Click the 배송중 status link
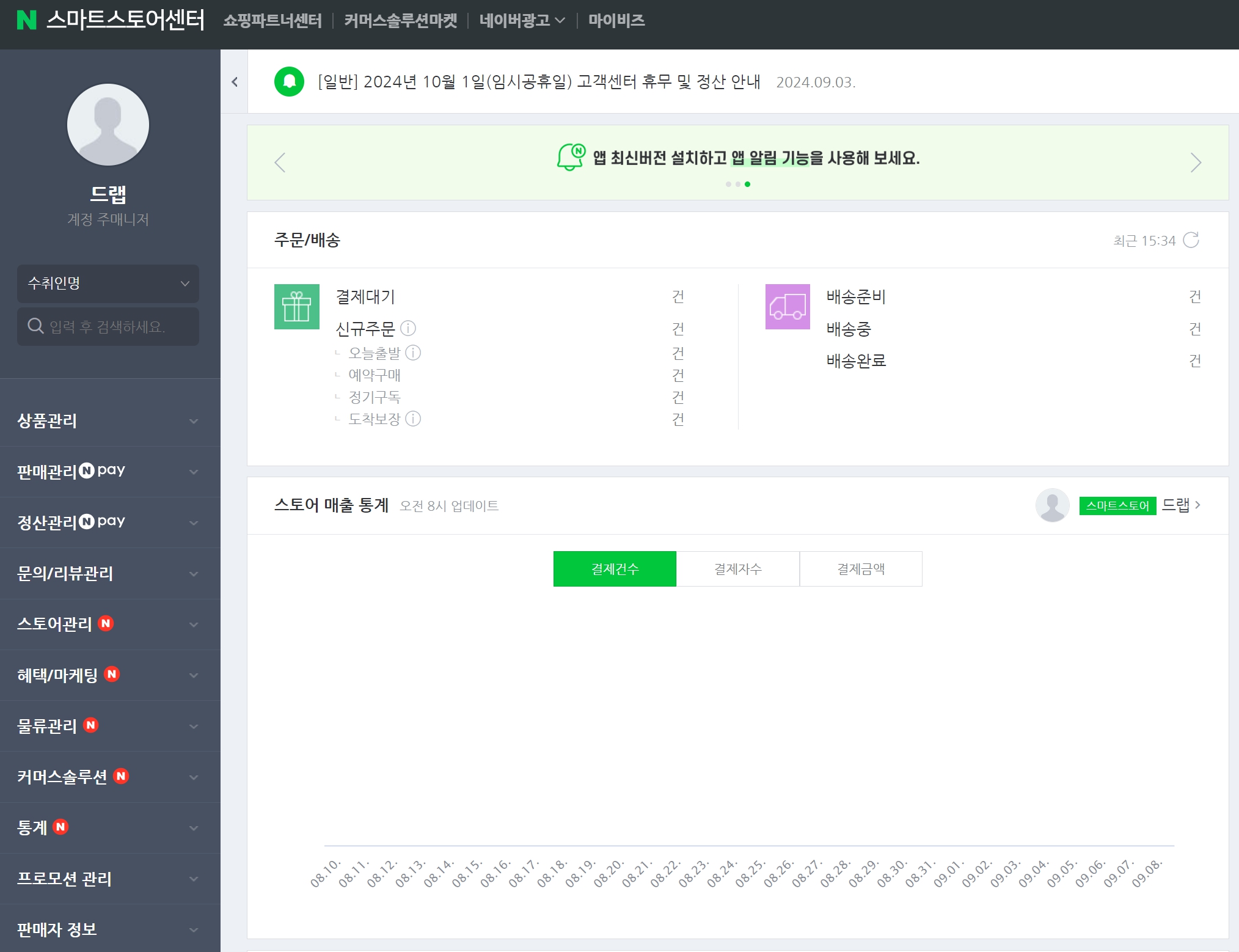 849,329
